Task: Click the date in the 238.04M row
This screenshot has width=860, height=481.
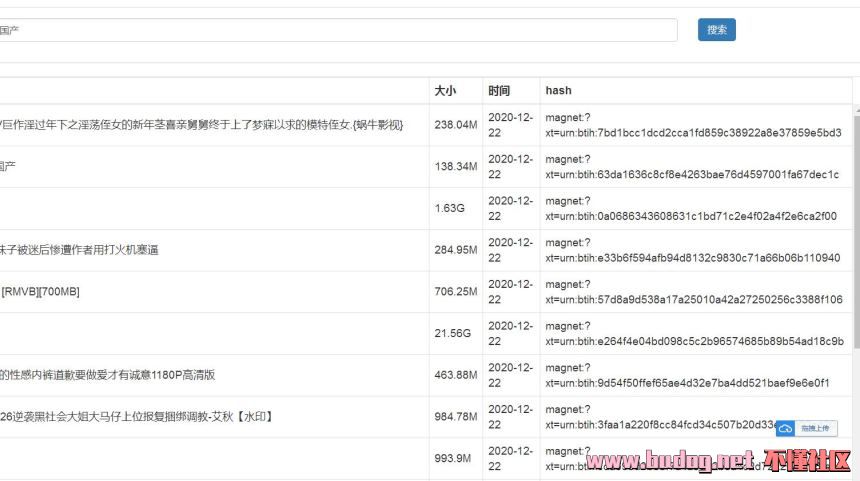Action: tap(510, 125)
